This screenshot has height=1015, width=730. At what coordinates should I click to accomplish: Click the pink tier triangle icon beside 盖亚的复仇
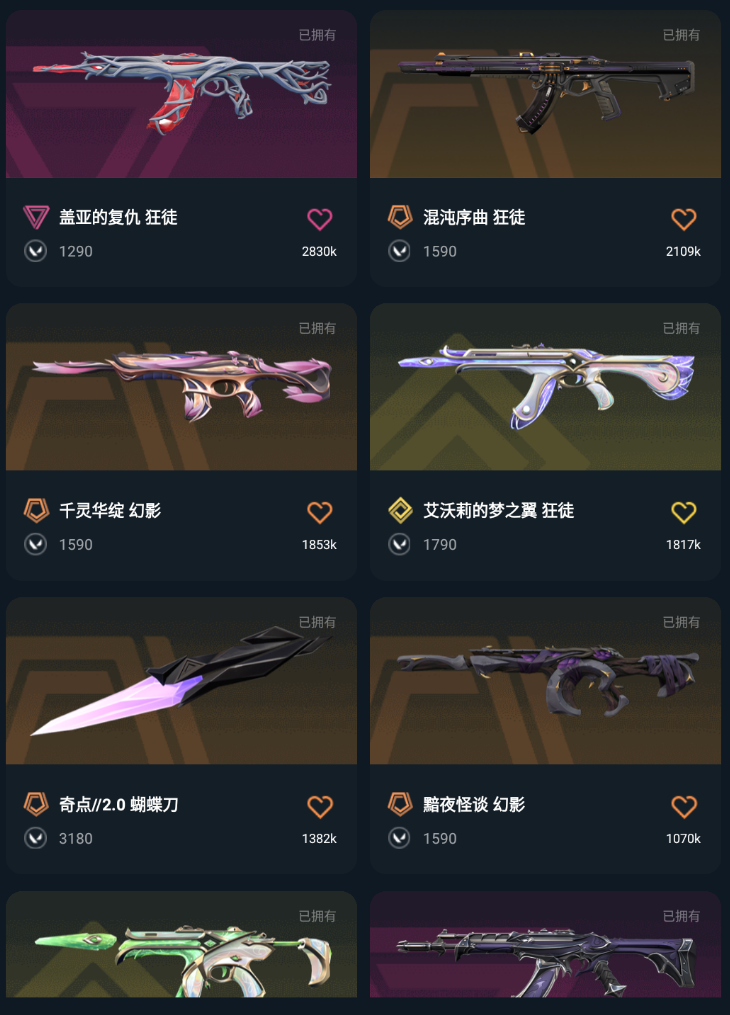(36, 217)
